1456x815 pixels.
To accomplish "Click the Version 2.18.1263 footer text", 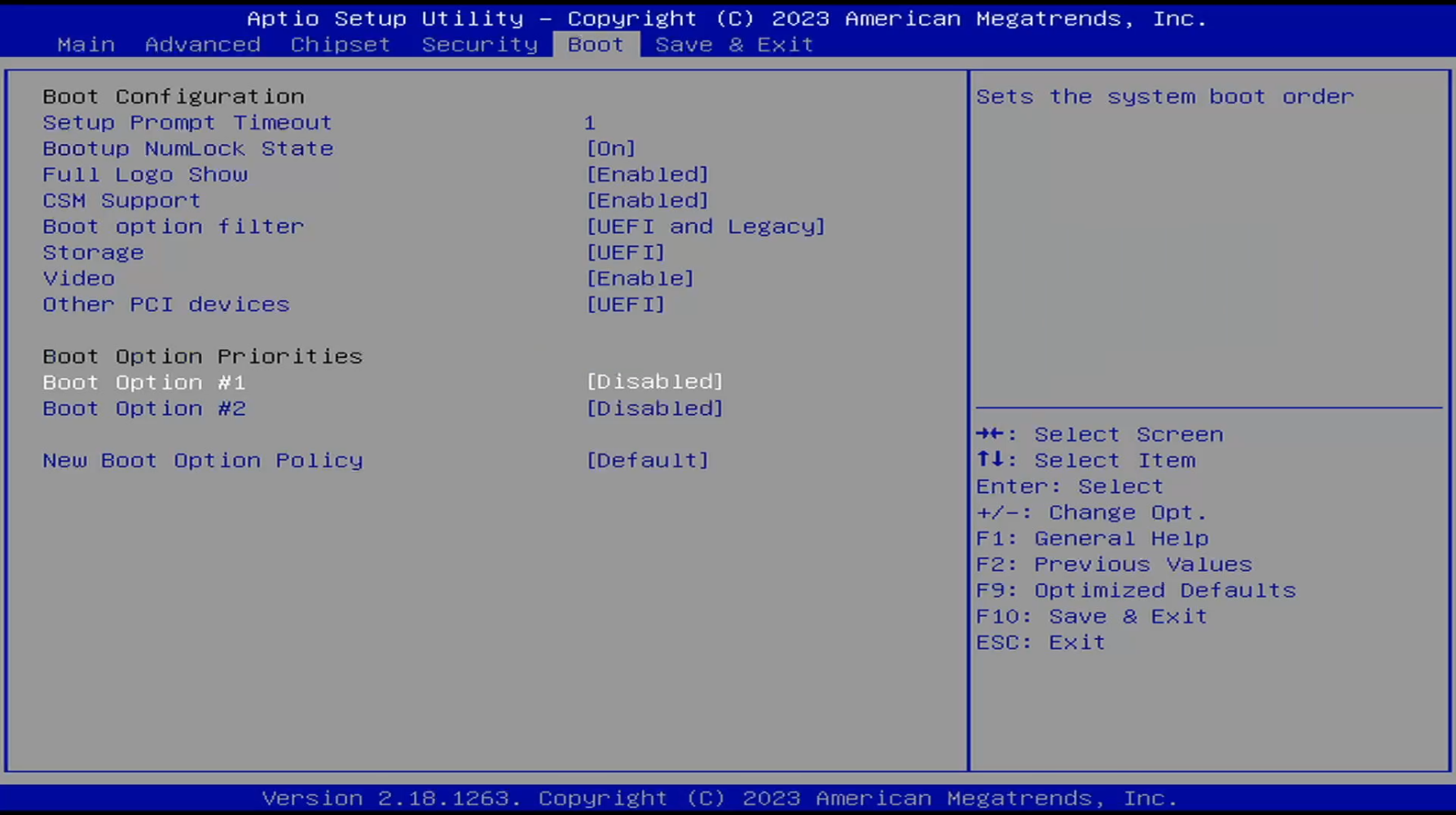I will pos(719,799).
